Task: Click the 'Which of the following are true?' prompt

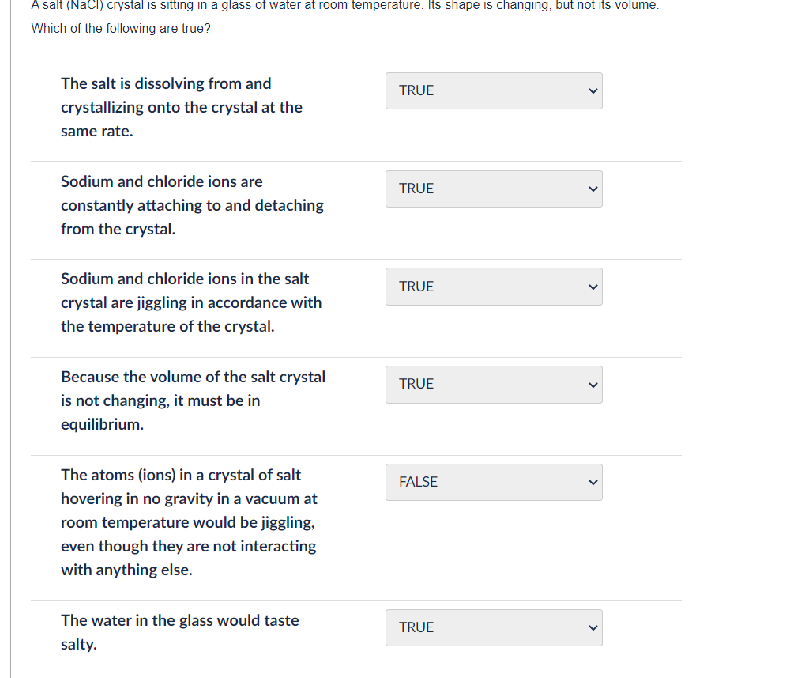Action: click(x=121, y=28)
